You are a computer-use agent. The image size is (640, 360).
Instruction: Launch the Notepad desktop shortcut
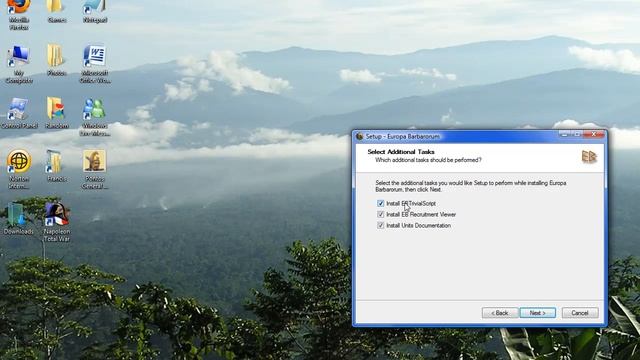coord(95,11)
